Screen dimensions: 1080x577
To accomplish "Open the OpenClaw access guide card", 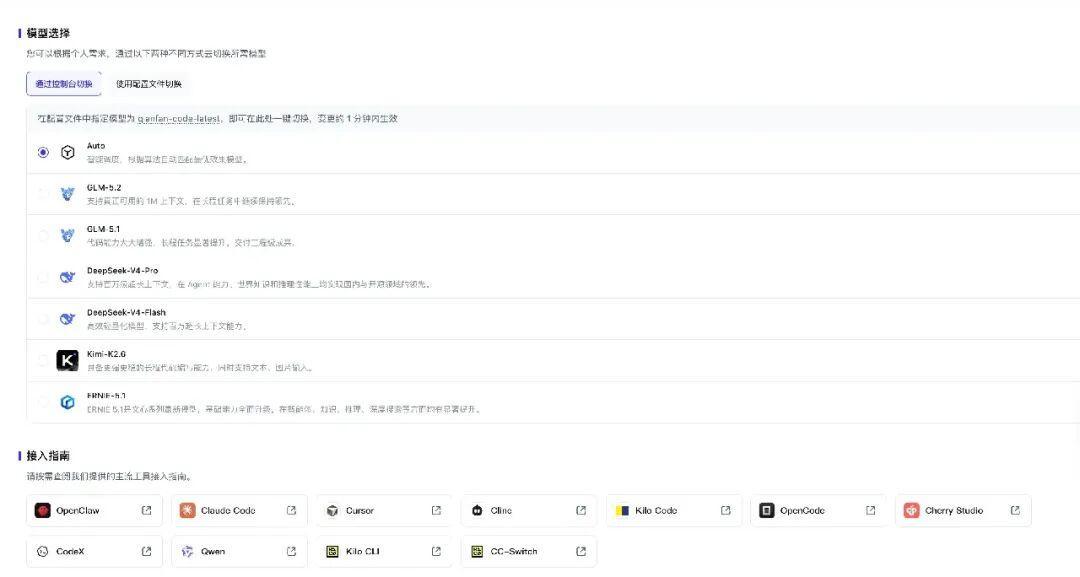I will tap(94, 510).
